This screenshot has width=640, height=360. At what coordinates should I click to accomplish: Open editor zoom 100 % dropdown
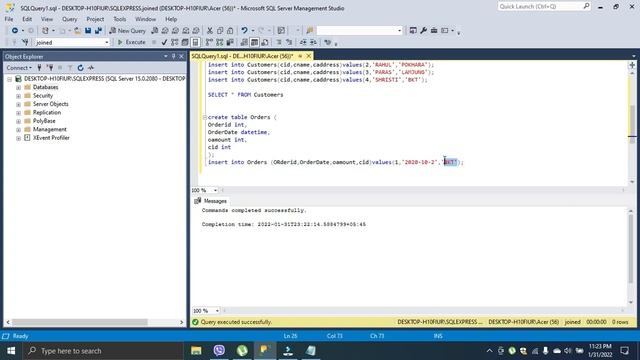click(215, 191)
